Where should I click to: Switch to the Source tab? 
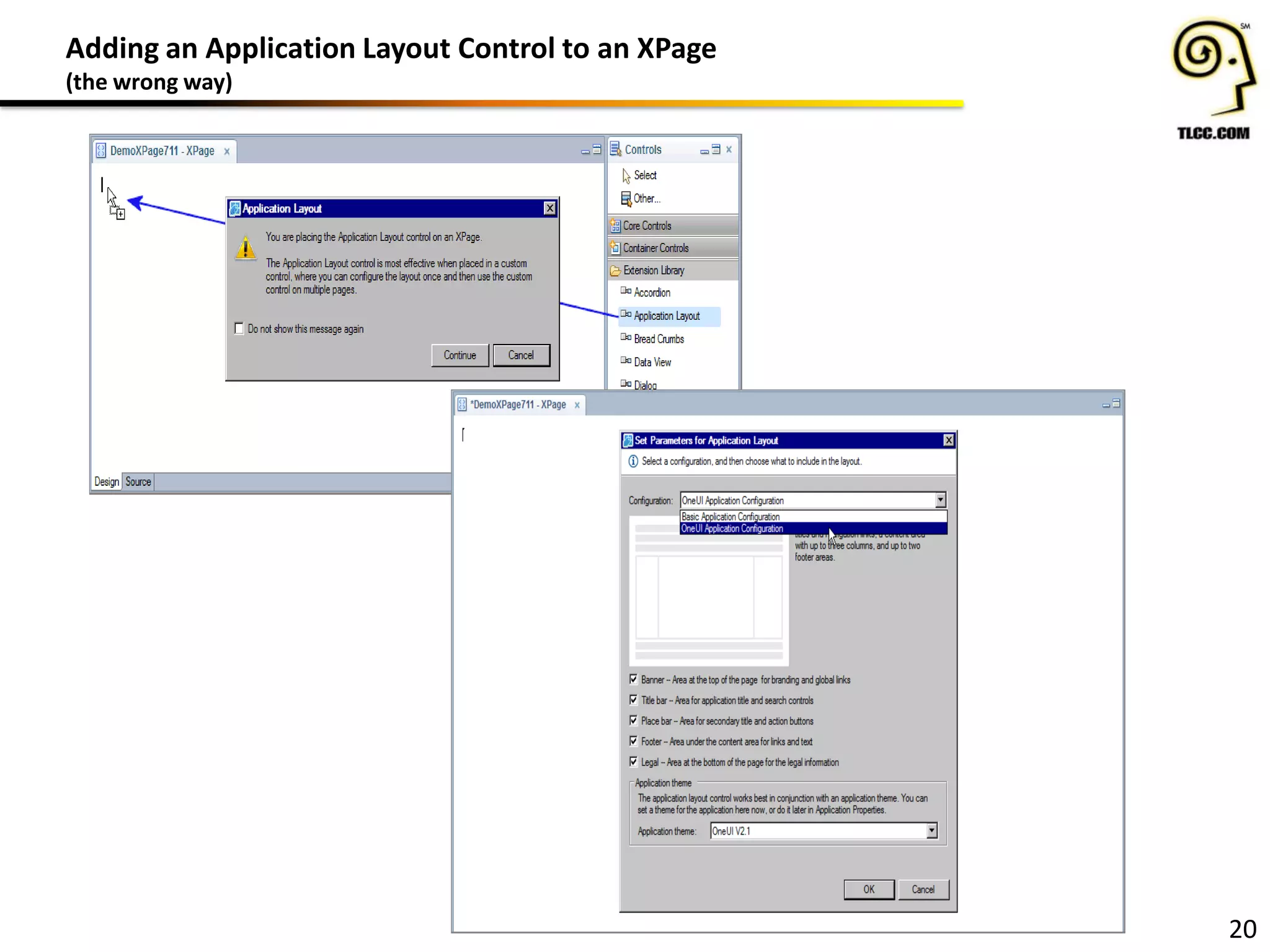tap(138, 482)
